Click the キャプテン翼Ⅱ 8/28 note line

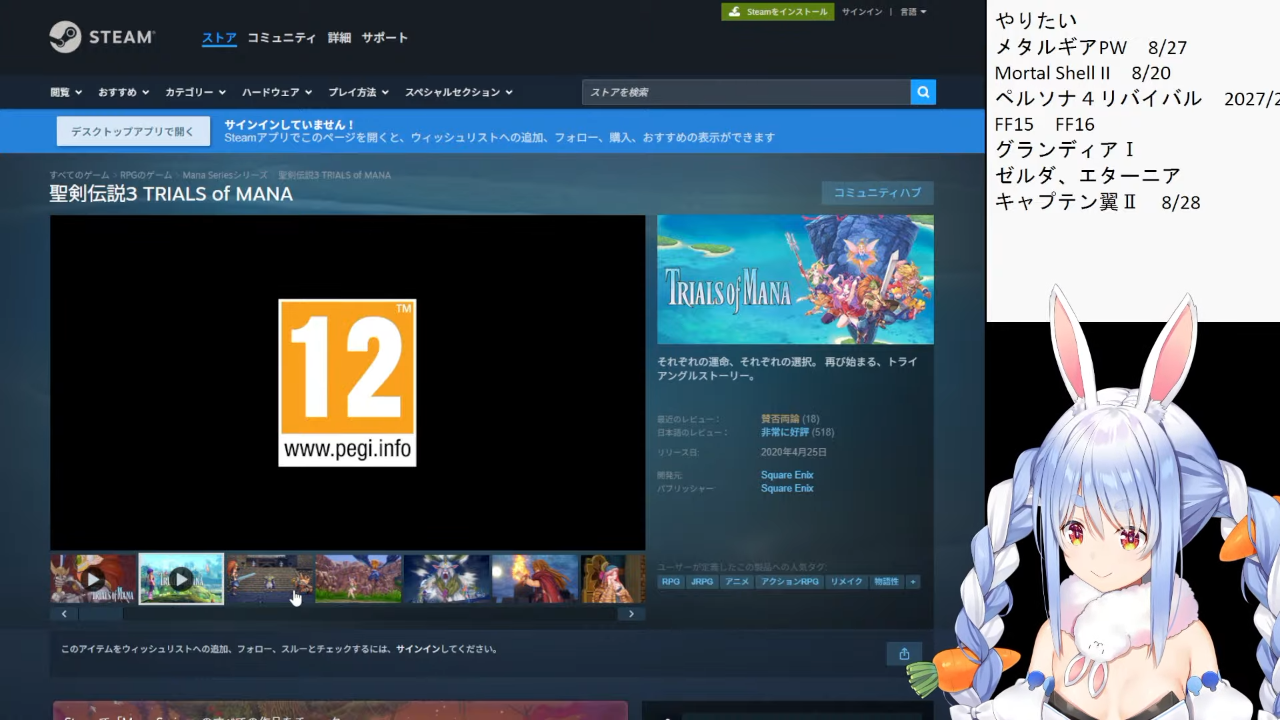coord(1098,202)
